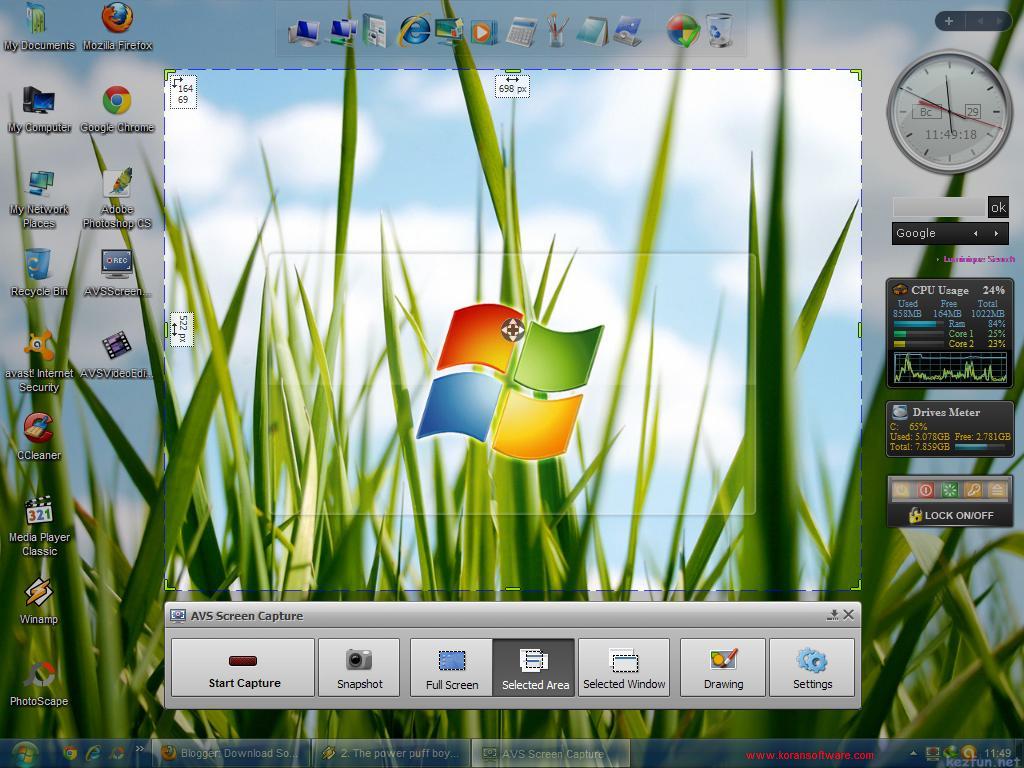This screenshot has width=1024, height=768.
Task: Launch Media Player Classic shortcut
Action: click(x=39, y=526)
